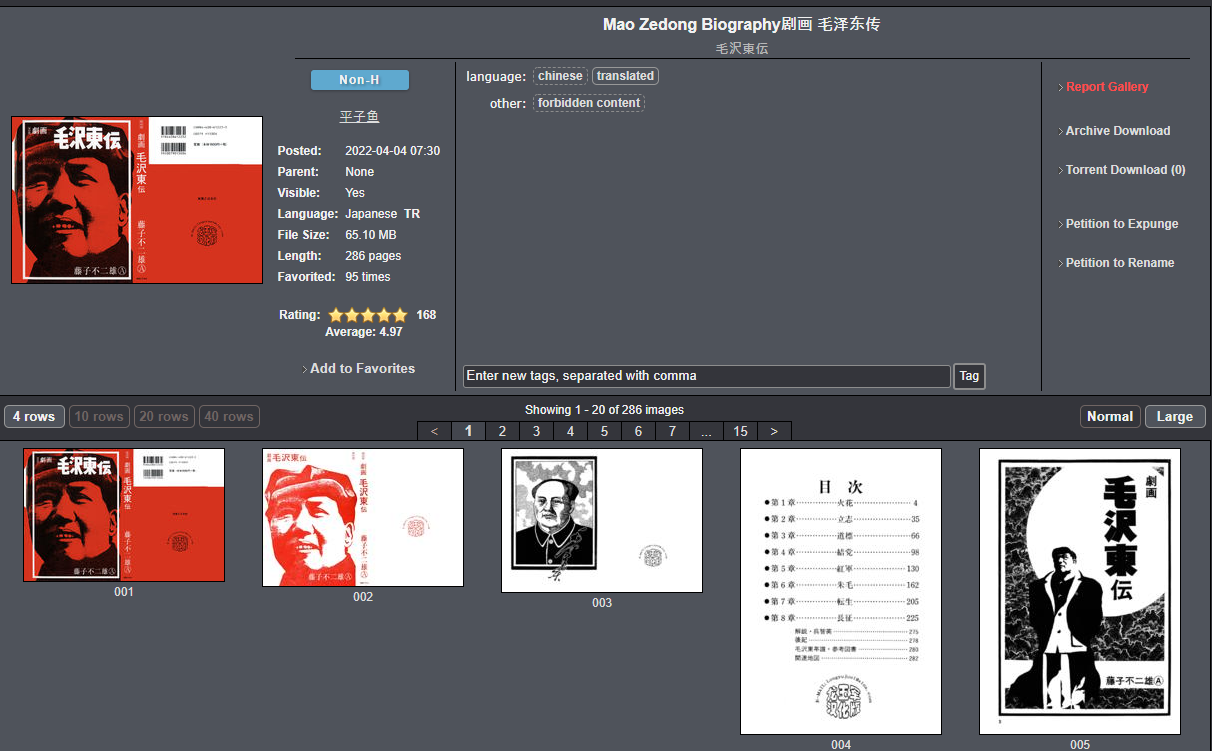Open thumbnail 004 table of contents
Image resolution: width=1212 pixels, height=751 pixels.
841,592
